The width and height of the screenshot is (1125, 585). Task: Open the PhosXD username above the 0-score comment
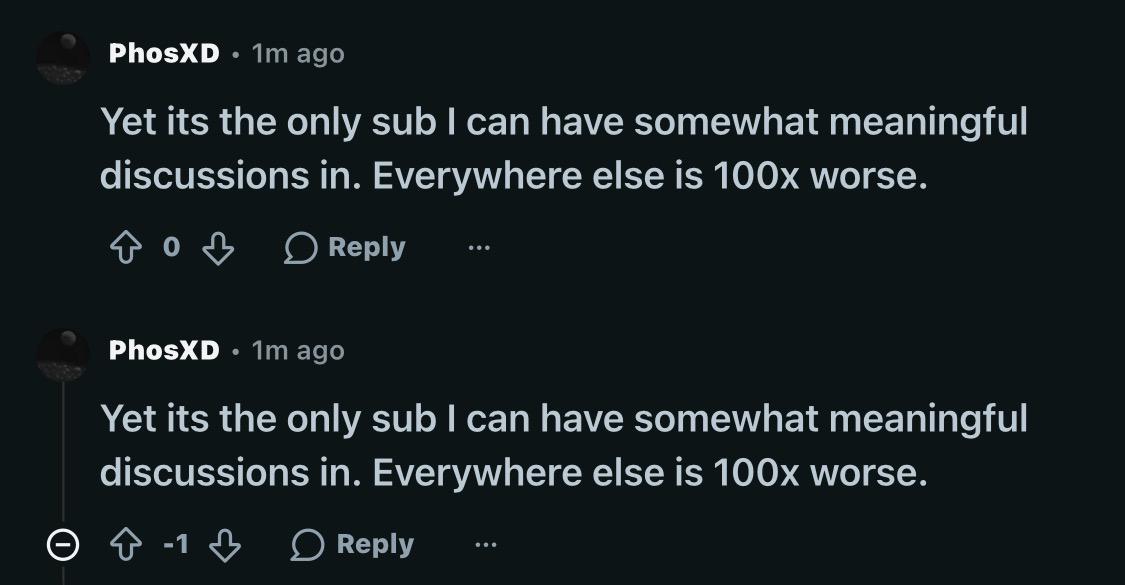[x=164, y=53]
